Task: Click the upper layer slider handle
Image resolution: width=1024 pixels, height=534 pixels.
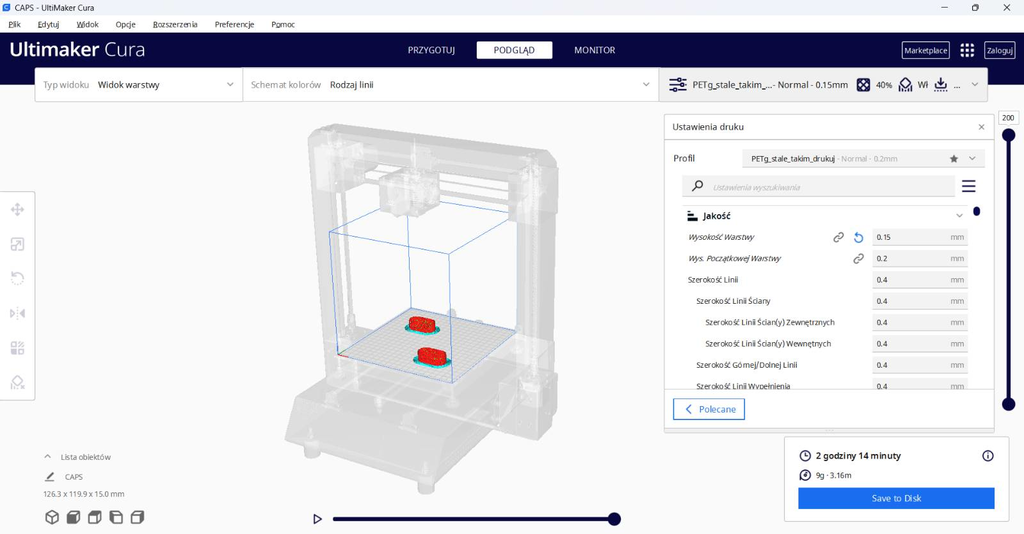Action: [x=1008, y=135]
